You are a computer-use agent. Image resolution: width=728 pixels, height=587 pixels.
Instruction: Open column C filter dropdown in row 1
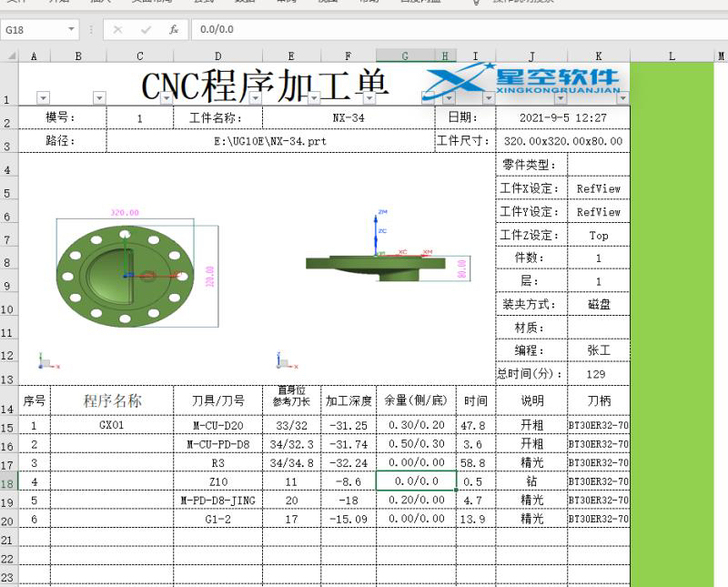(x=166, y=98)
